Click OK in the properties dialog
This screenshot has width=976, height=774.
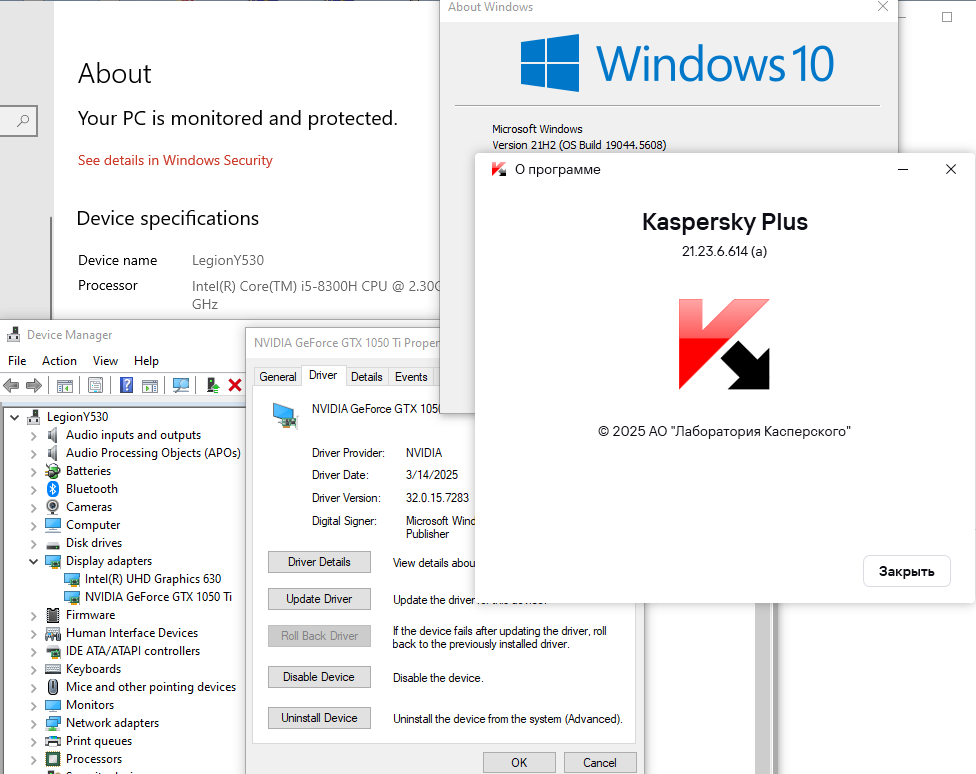coord(519,763)
